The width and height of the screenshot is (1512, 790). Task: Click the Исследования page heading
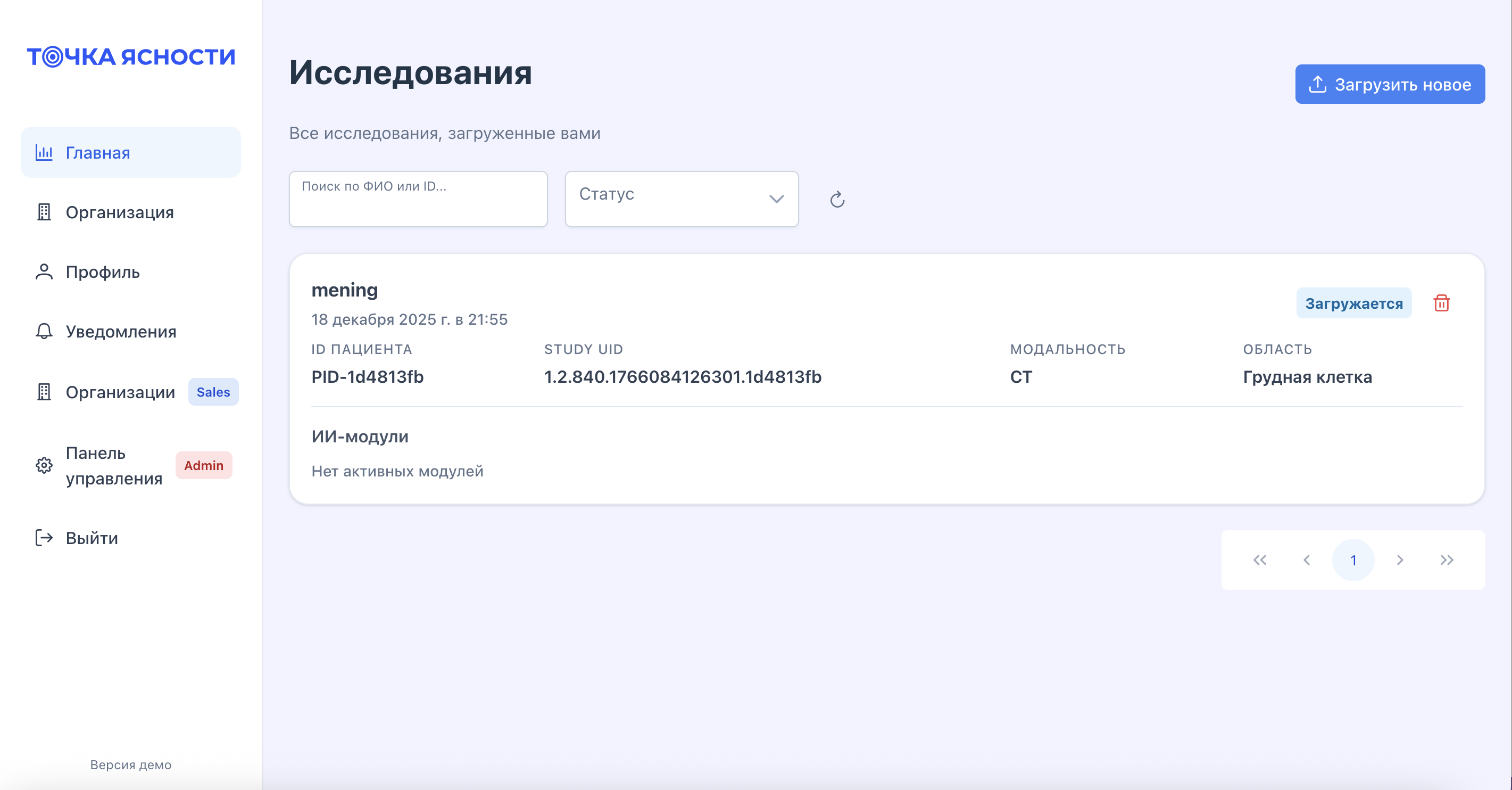(x=410, y=73)
